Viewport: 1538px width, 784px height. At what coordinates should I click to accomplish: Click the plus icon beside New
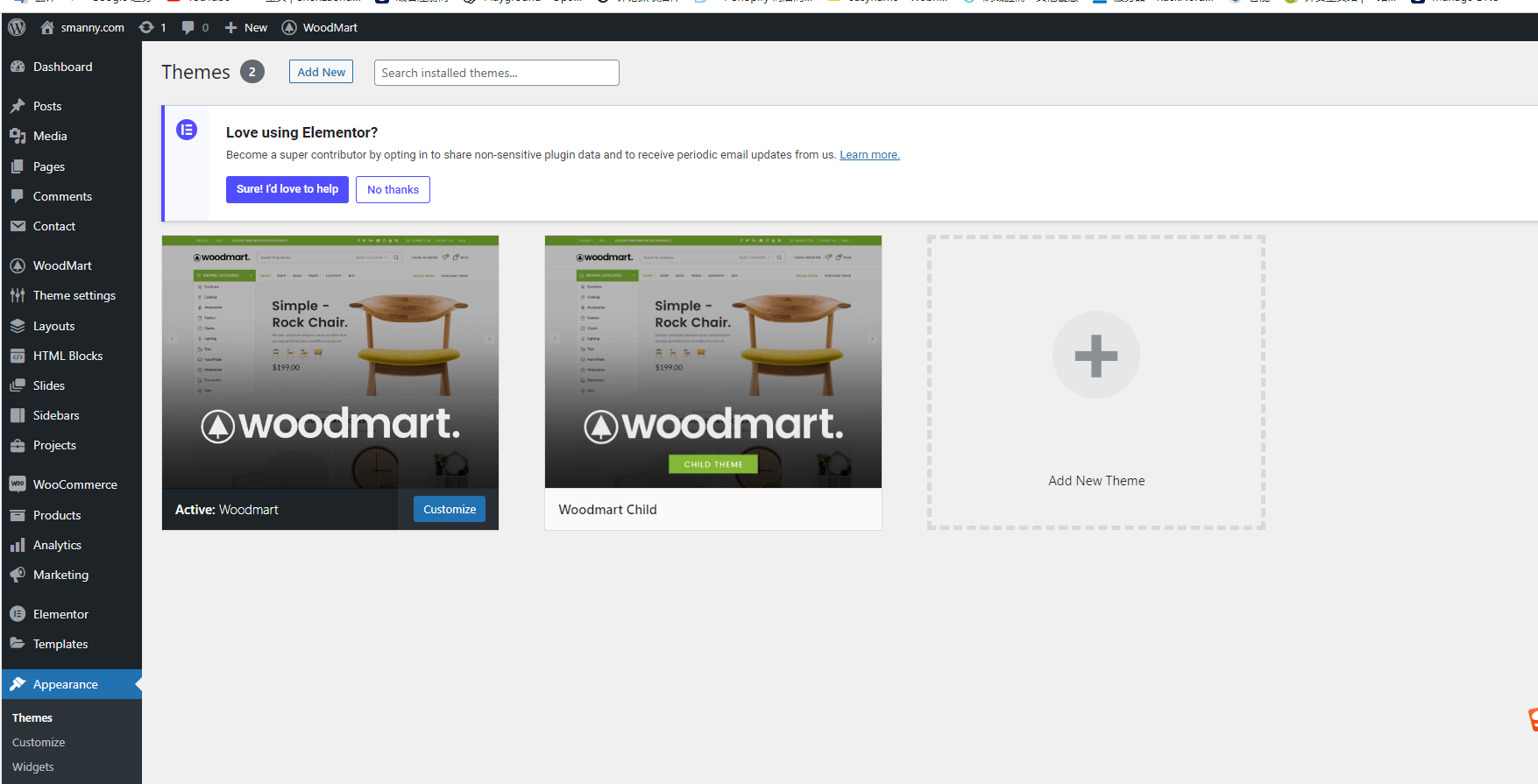[x=230, y=27]
